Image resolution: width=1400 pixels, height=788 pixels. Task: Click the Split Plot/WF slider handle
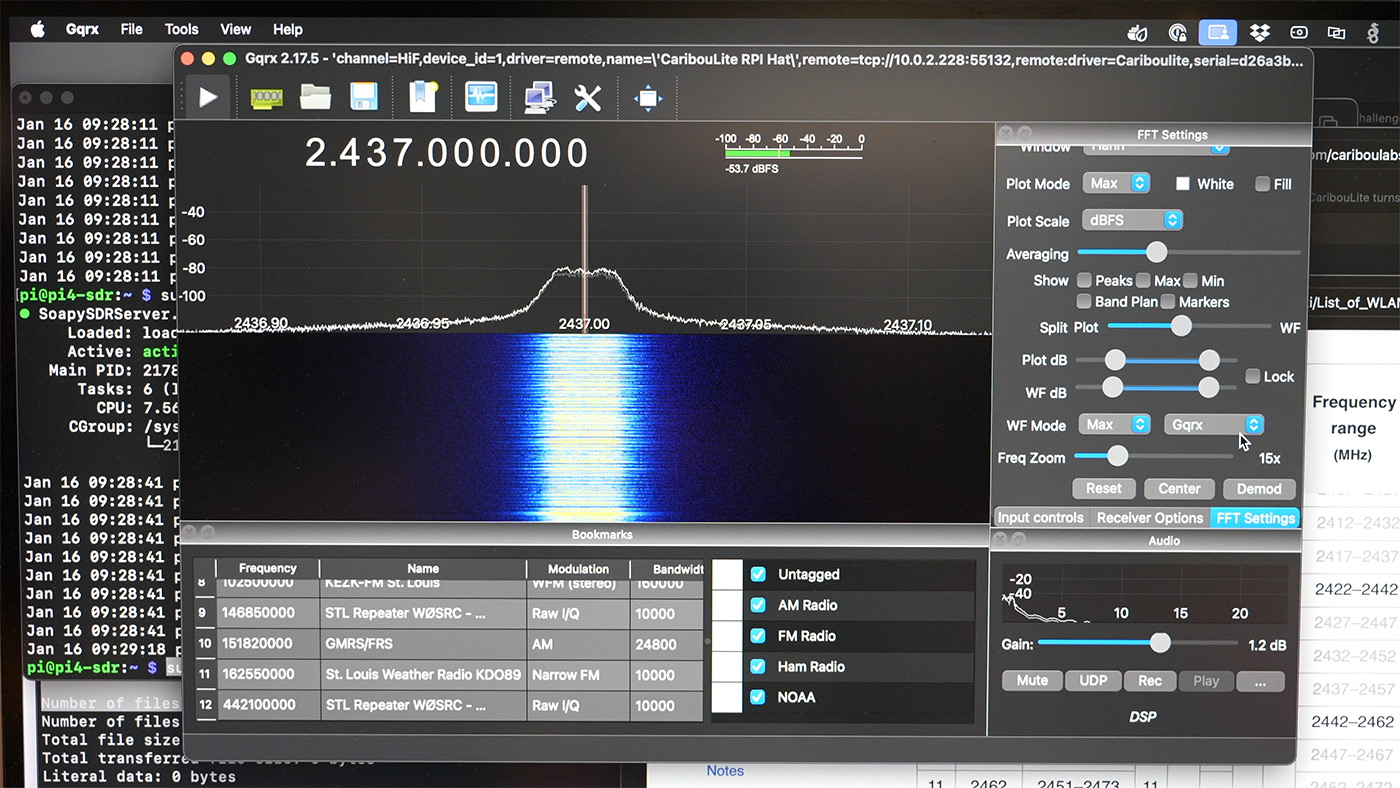pos(1181,326)
